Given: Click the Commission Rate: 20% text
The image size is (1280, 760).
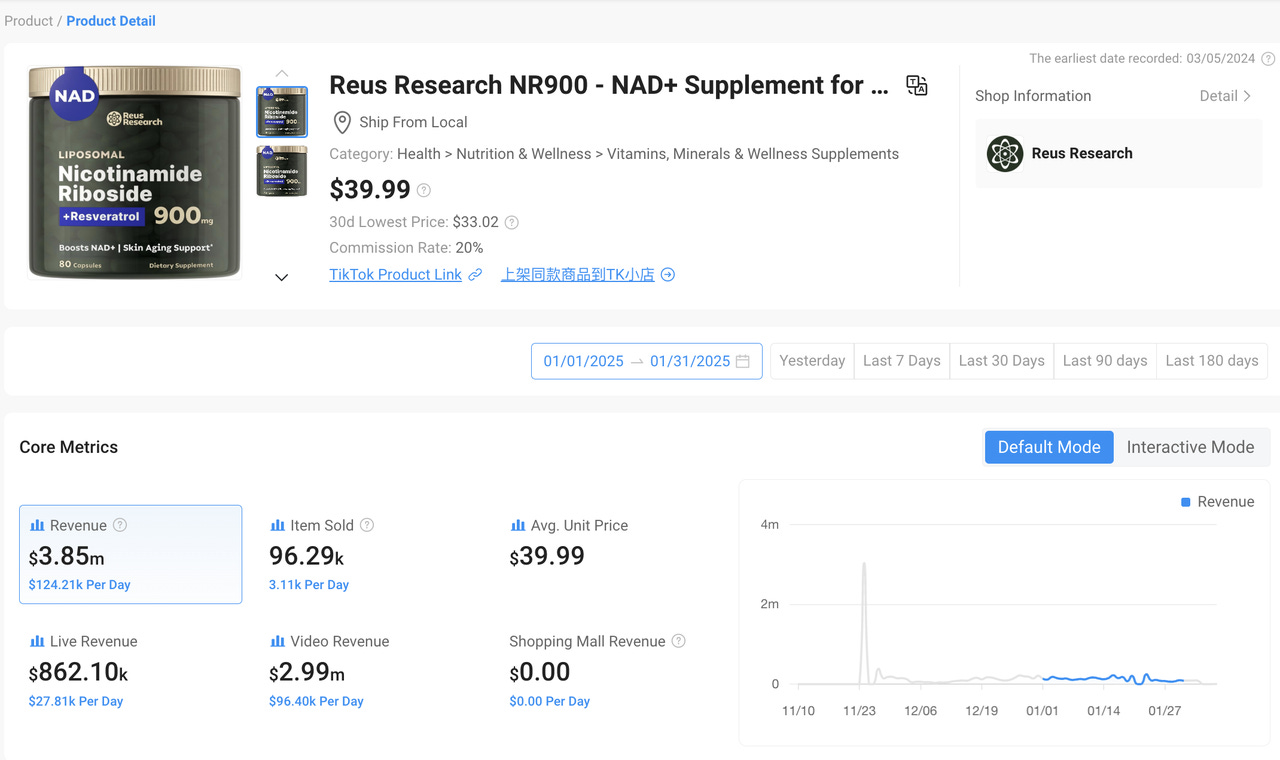Looking at the screenshot, I should [x=407, y=248].
